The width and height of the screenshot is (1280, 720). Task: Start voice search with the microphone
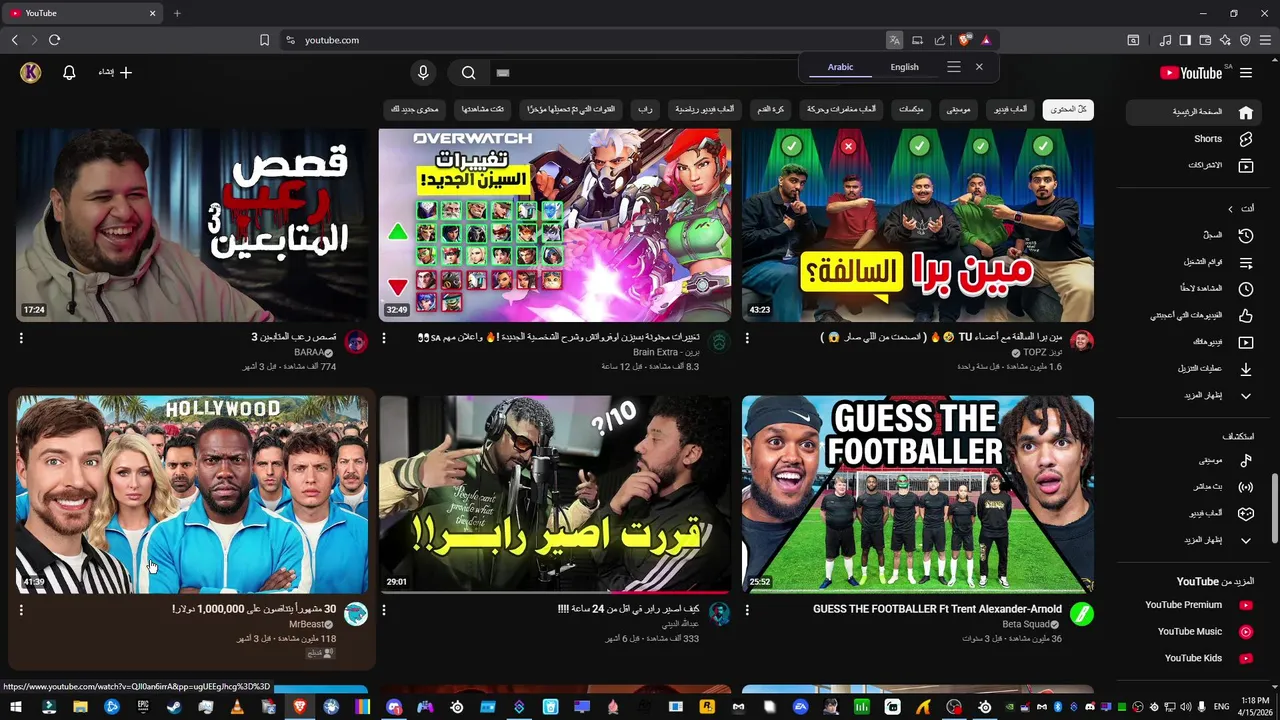tap(423, 73)
